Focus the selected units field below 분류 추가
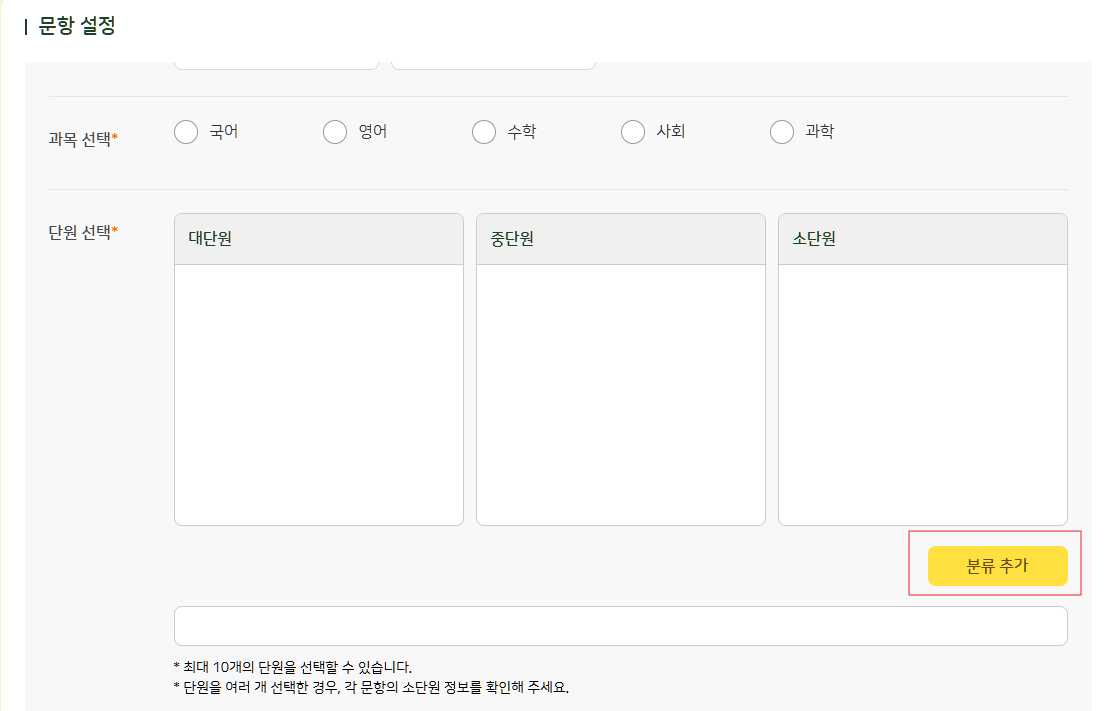Viewport: 1118px width, 711px height. (x=621, y=626)
